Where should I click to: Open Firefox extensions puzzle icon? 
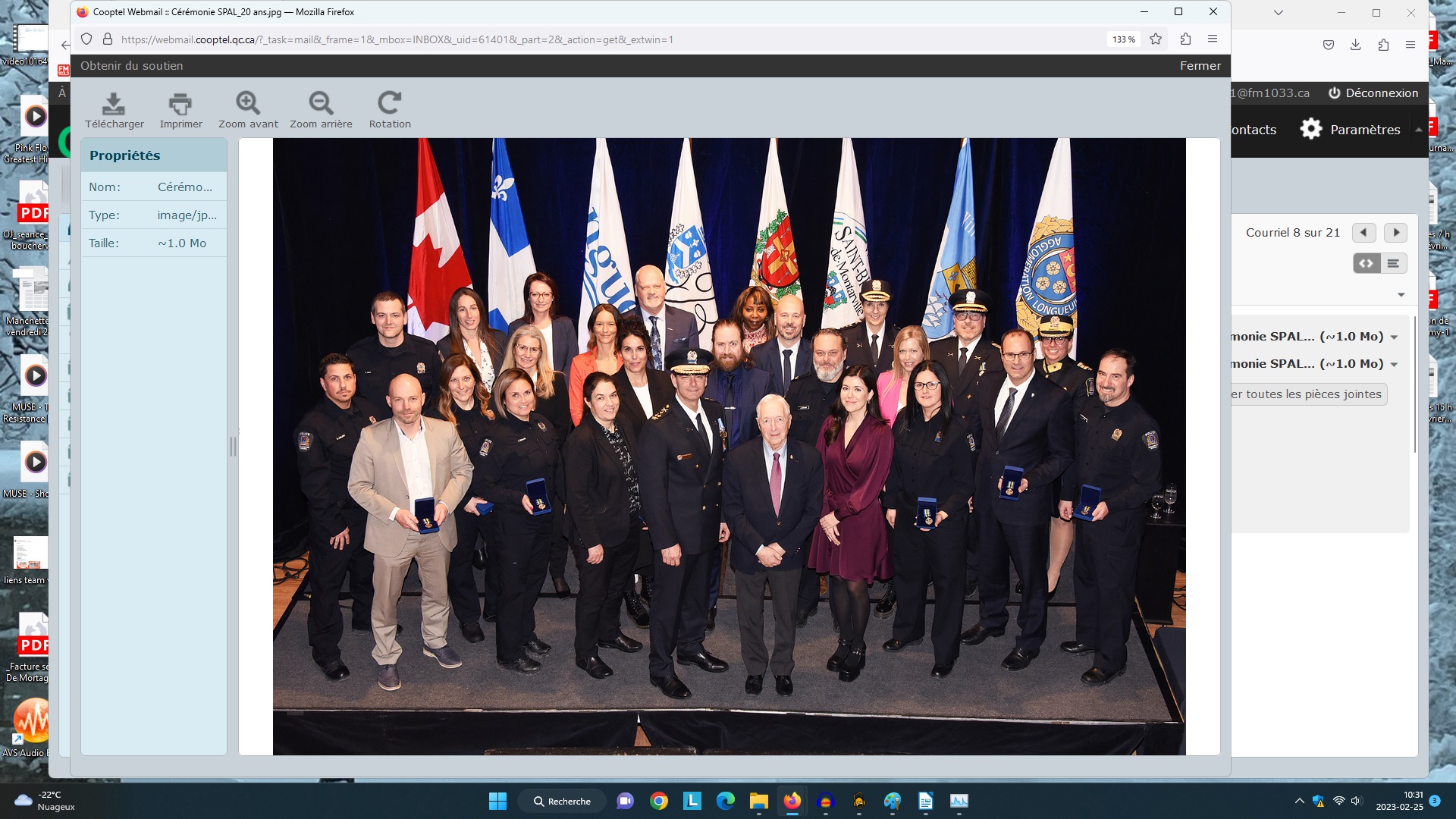point(1185,39)
